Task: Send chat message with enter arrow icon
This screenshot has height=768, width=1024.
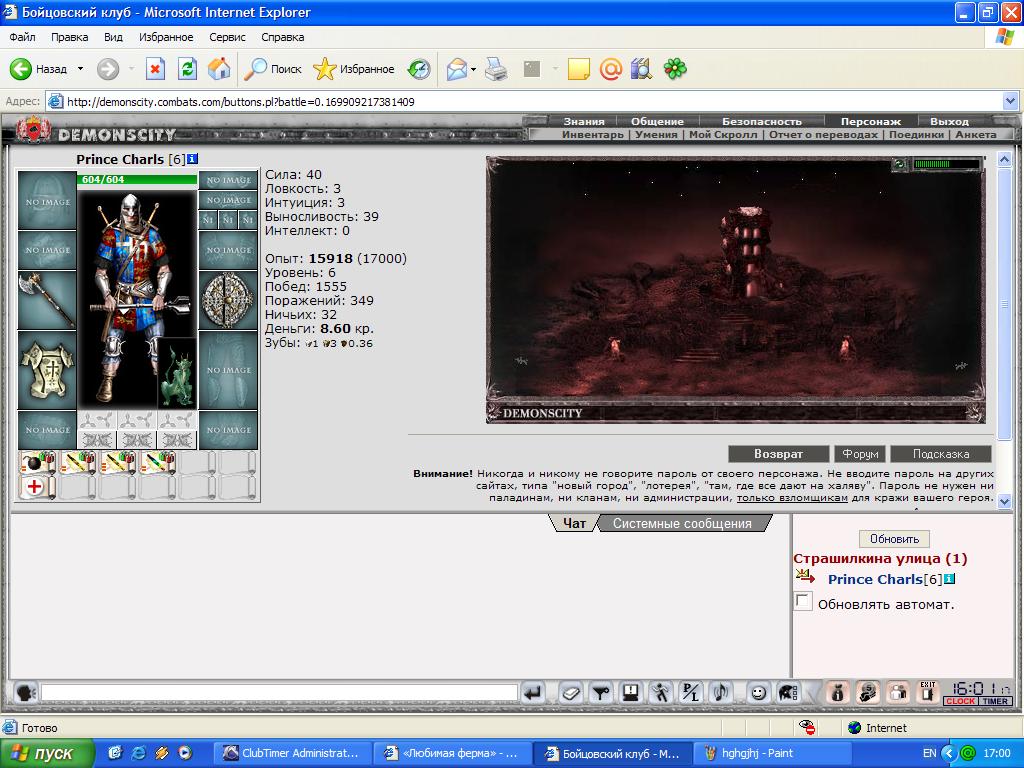Action: click(534, 692)
